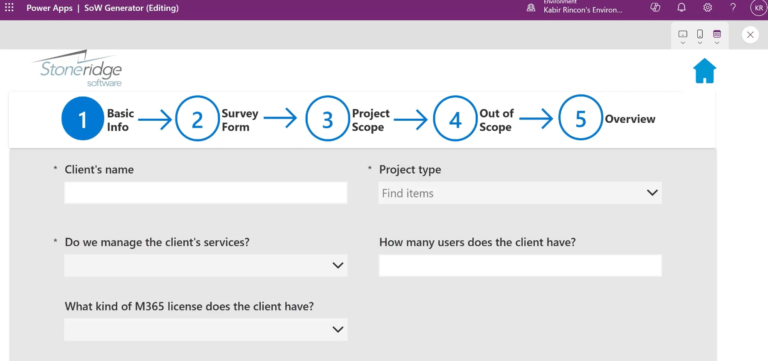Focus the number of users input field

(520, 265)
